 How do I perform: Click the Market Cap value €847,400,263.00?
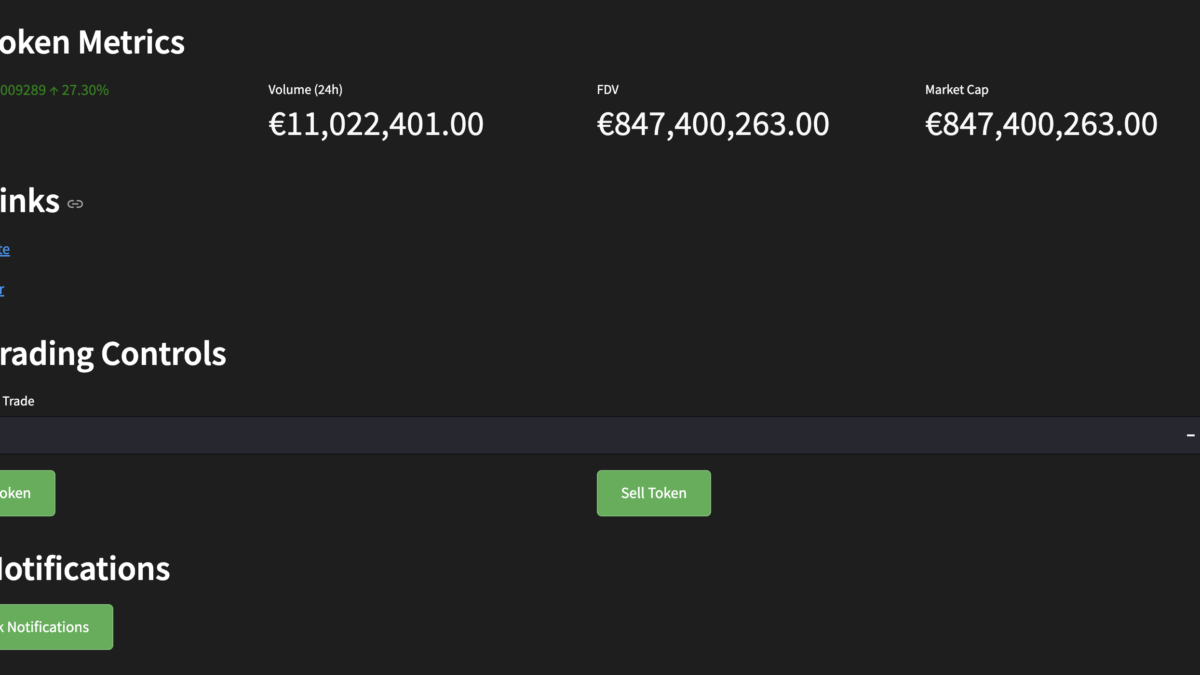1041,124
